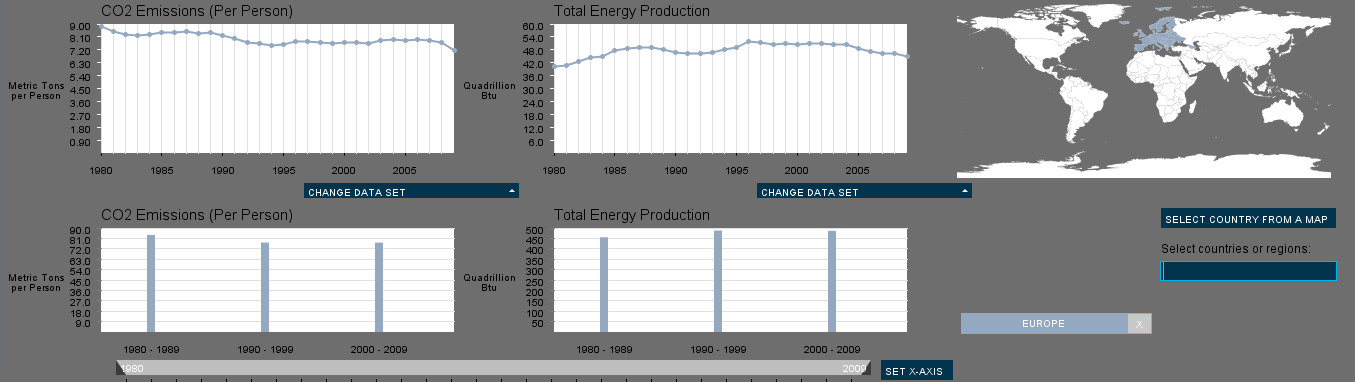
Task: Click the 2000 - 2009 energy production bar
Action: 832,281
